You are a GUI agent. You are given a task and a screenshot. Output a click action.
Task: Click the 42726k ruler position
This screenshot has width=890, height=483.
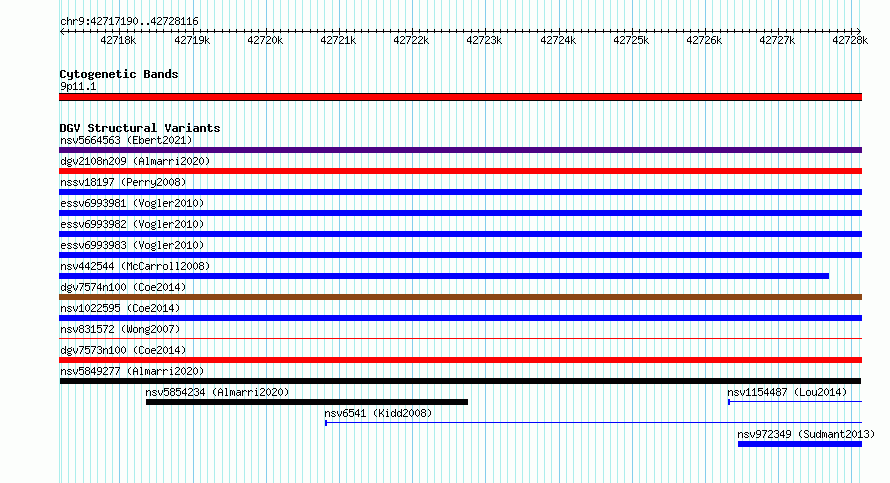[704, 40]
